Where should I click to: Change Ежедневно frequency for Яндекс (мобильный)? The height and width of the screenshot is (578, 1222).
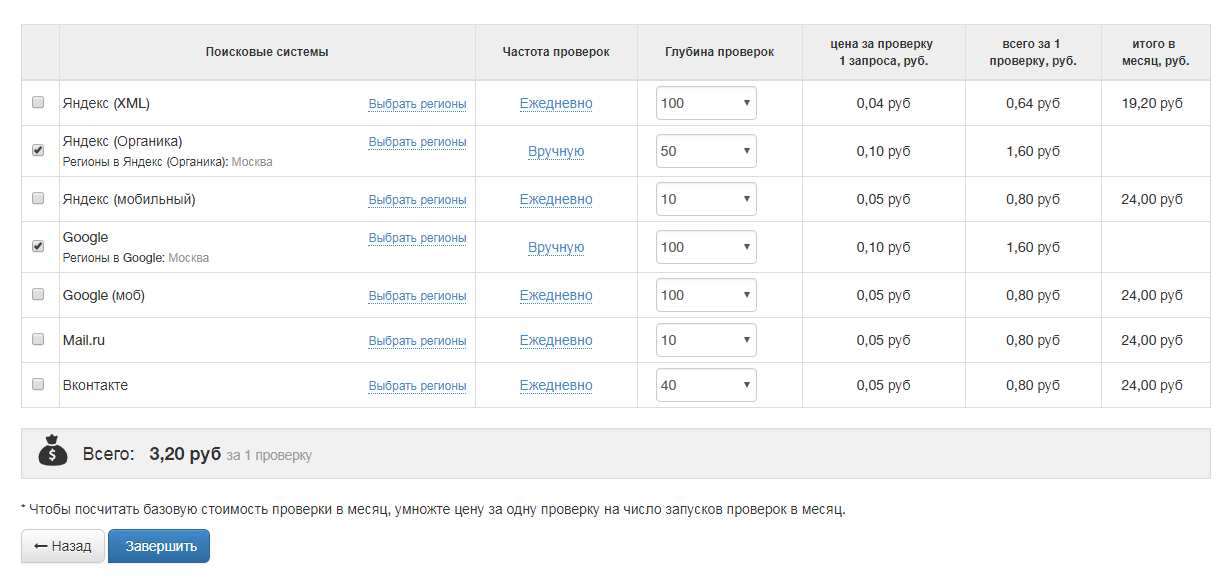click(x=556, y=199)
